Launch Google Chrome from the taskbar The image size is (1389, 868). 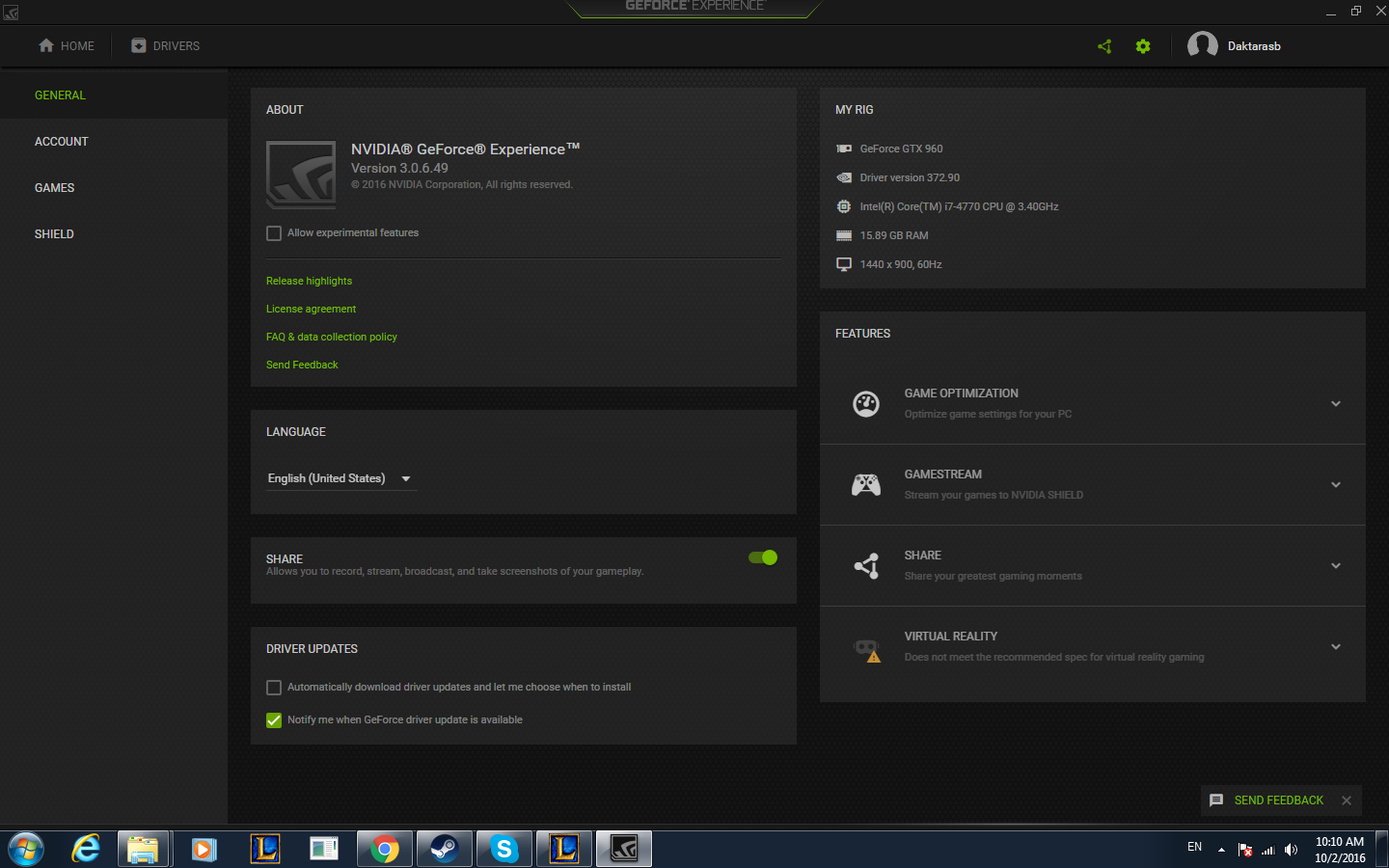pos(385,849)
